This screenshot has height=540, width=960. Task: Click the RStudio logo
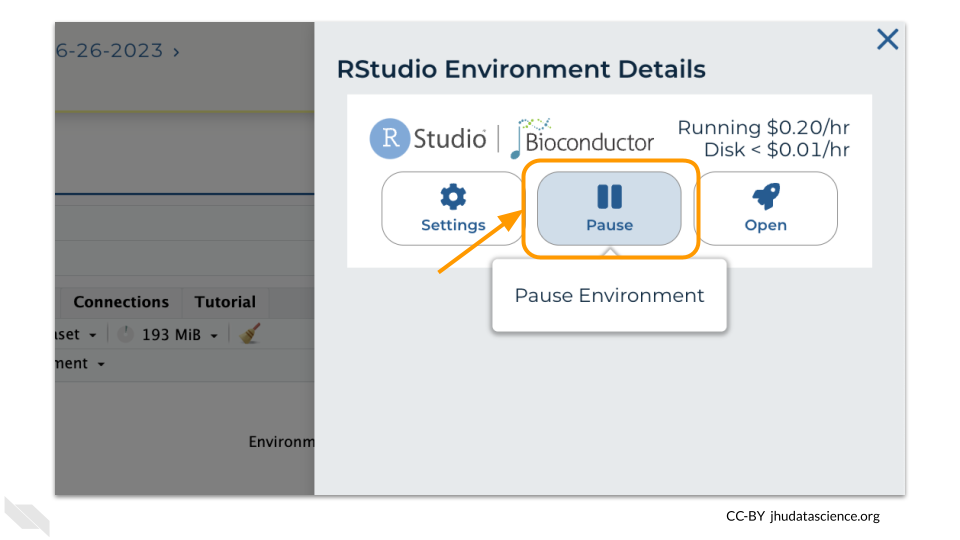tap(428, 138)
